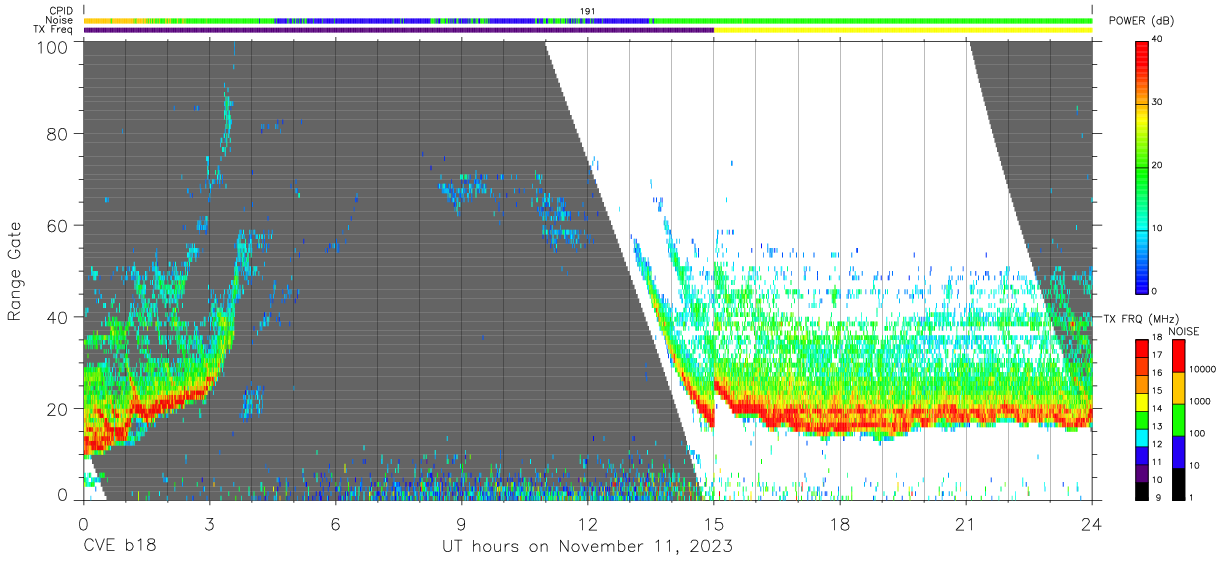Click the yellow block in NOISE color bar
1228x567 pixels.
click(1180, 388)
